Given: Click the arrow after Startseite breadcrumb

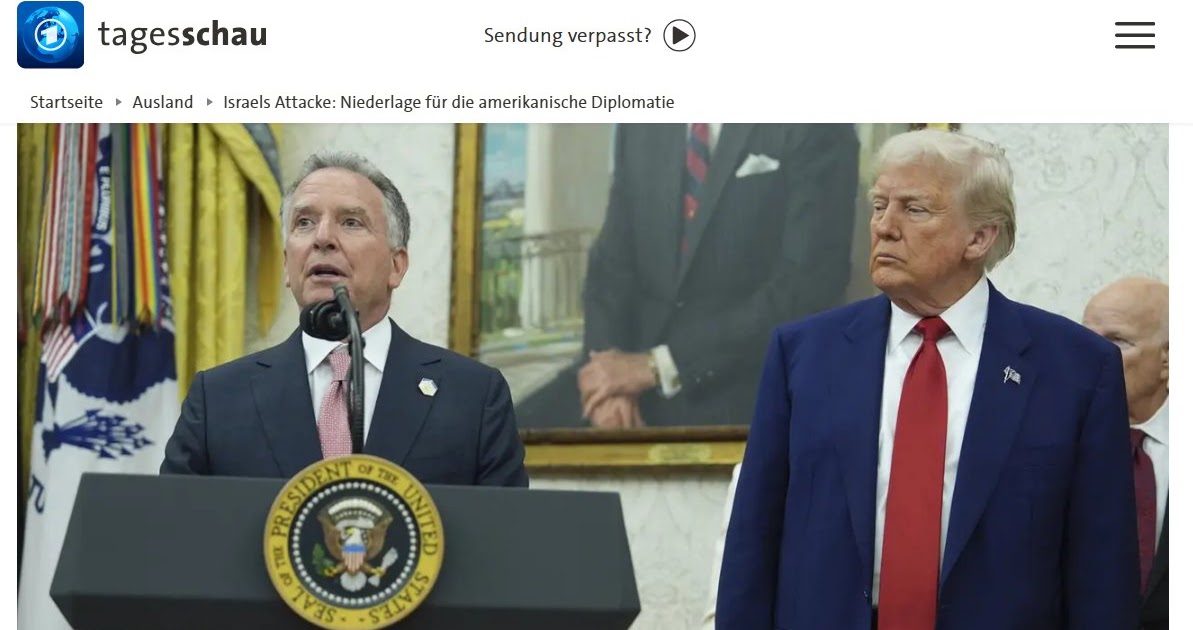Looking at the screenshot, I should coord(118,102).
